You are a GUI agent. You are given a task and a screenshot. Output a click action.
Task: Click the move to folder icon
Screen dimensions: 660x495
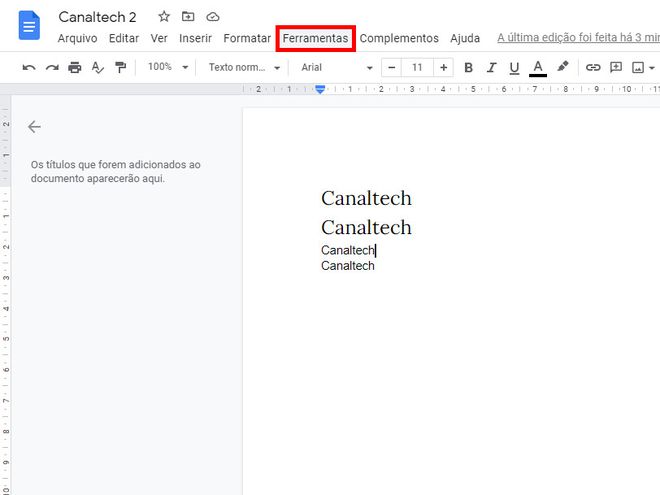click(188, 17)
